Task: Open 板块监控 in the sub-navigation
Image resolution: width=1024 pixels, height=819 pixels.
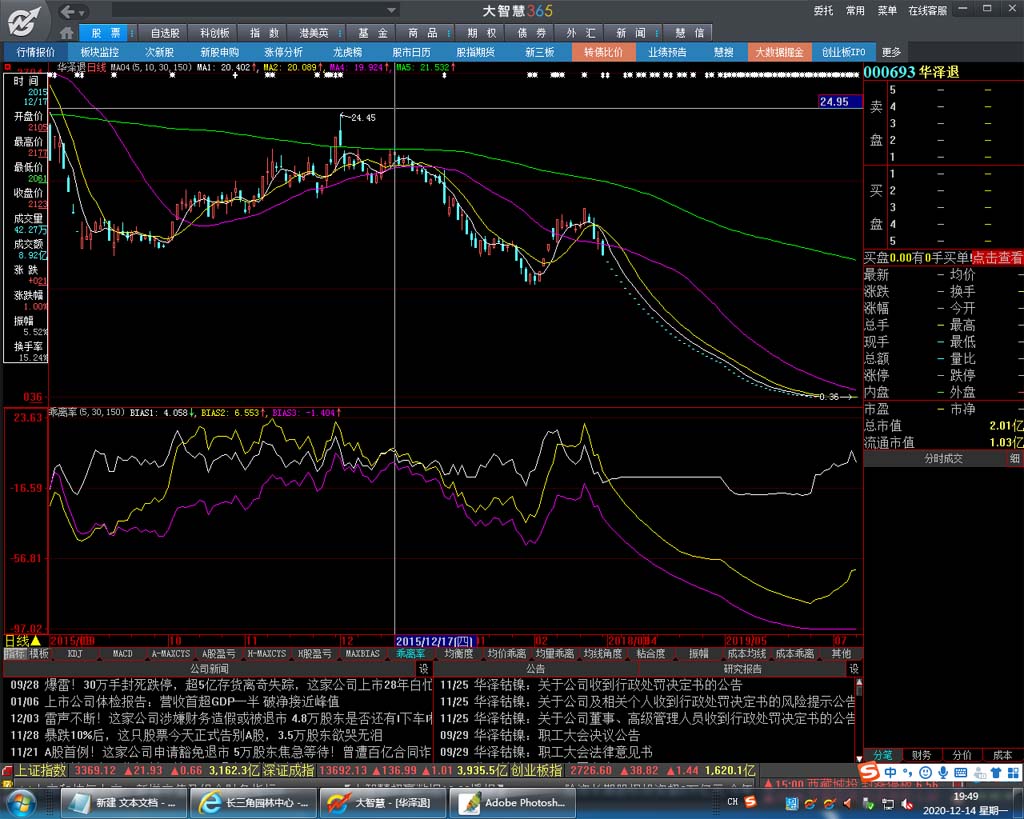Action: click(x=100, y=52)
